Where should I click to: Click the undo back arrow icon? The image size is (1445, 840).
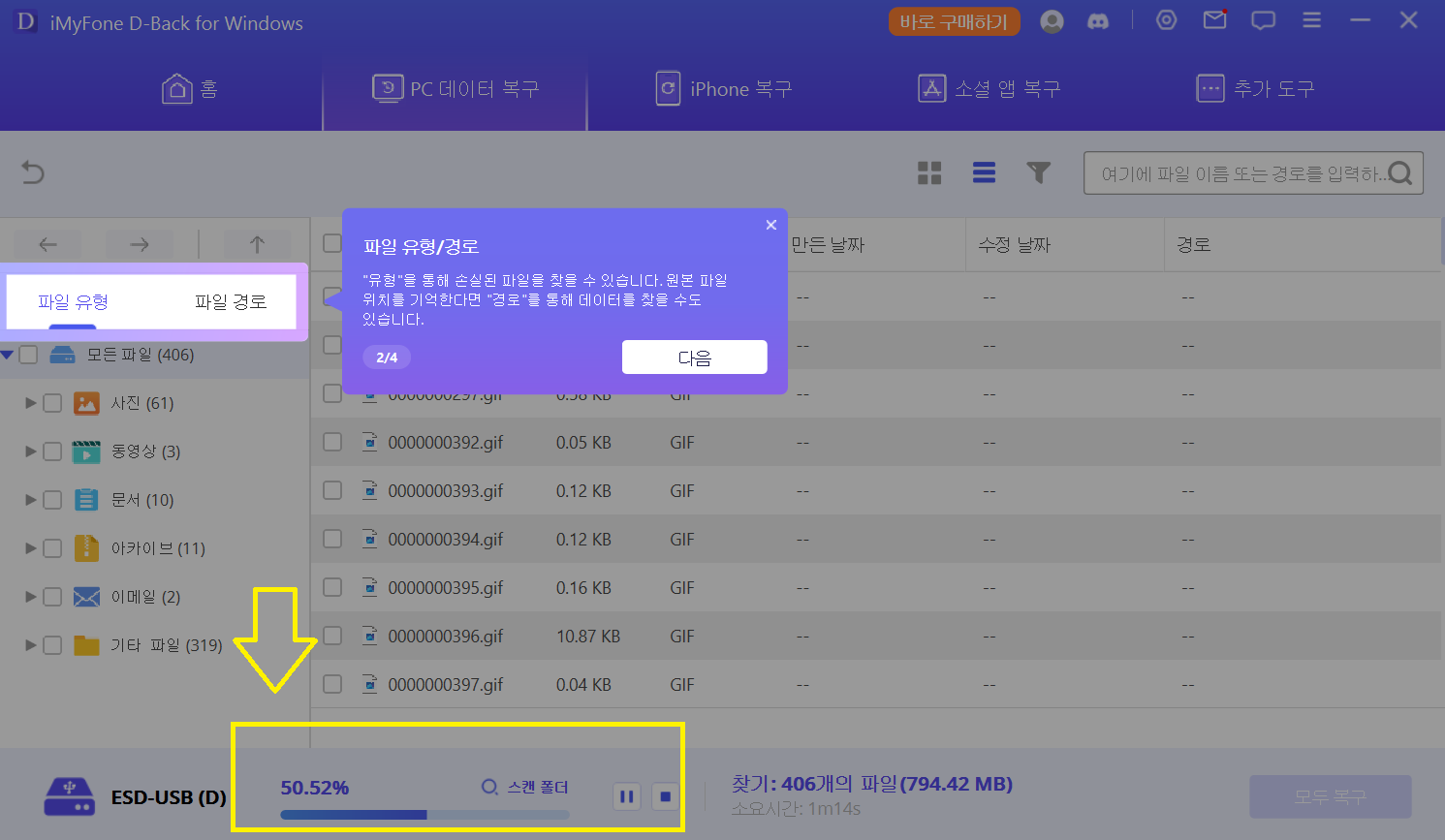33,172
